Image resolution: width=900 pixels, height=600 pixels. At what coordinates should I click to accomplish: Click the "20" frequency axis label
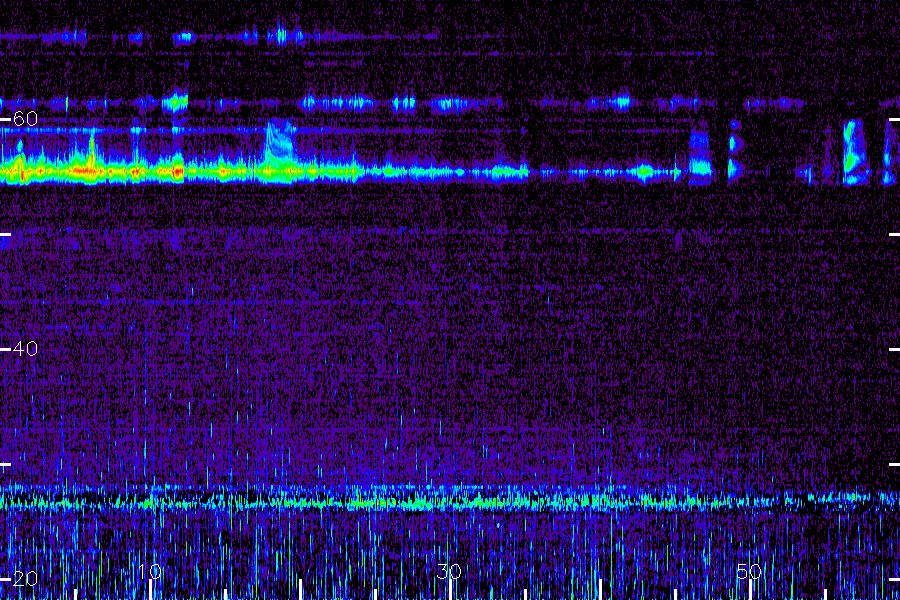coord(25,578)
